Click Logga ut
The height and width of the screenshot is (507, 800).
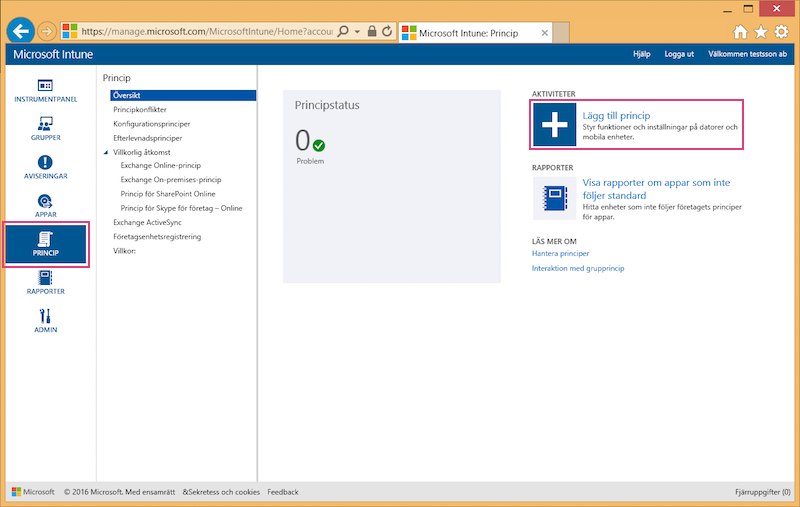tap(679, 54)
